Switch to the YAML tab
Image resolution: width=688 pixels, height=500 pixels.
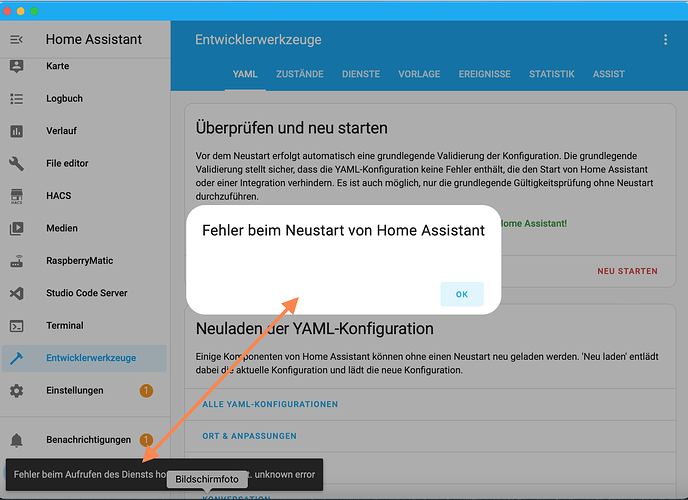tap(245, 74)
